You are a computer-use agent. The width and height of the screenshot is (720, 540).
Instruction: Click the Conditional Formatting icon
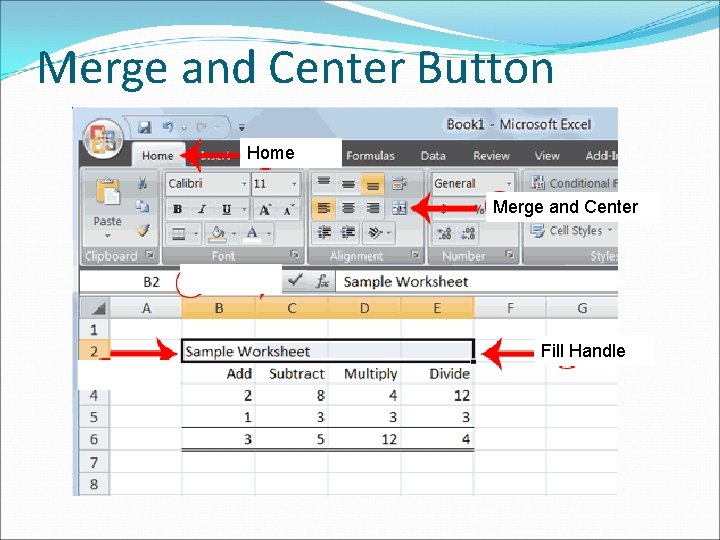pos(537,183)
